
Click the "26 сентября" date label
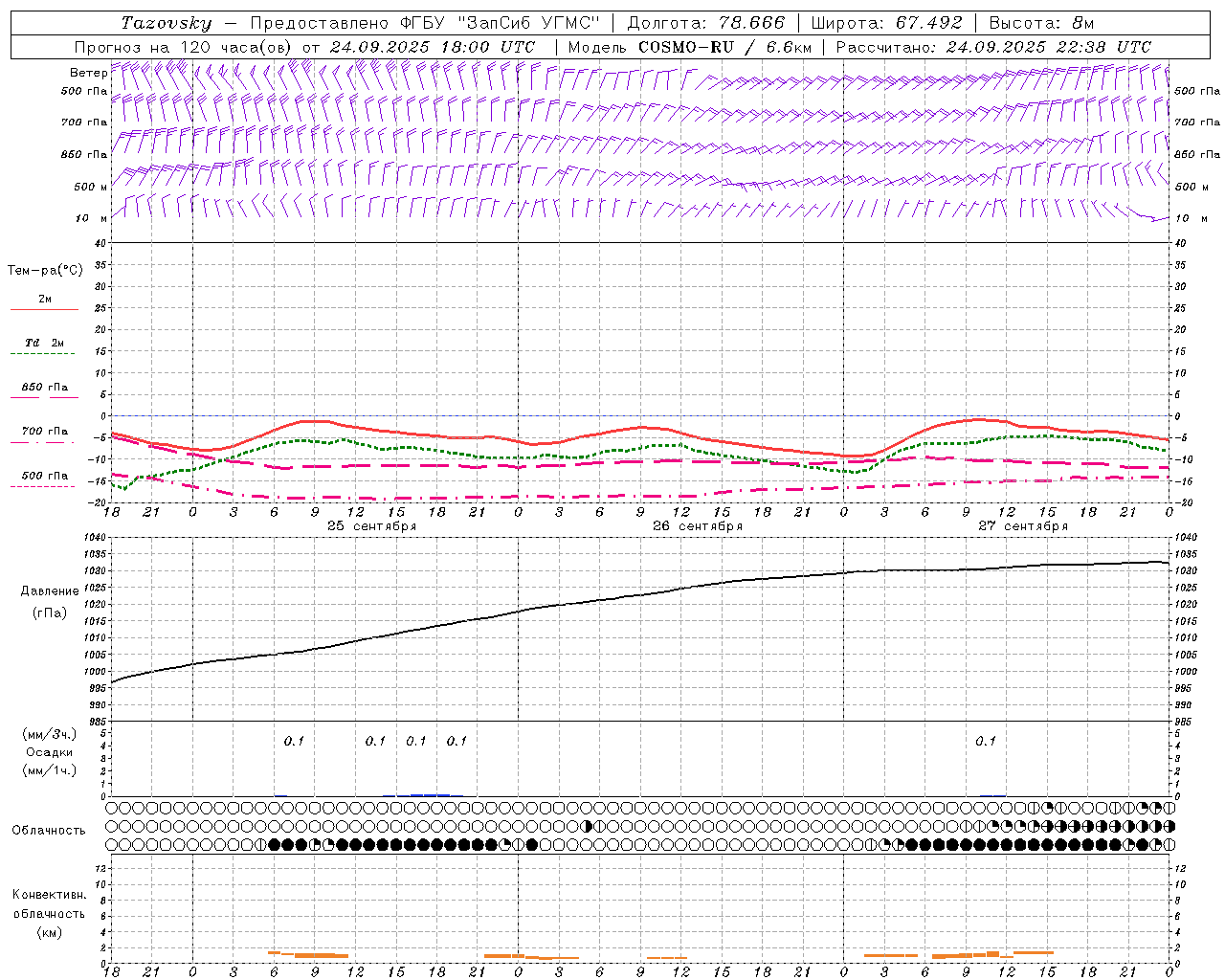pyautogui.click(x=698, y=526)
